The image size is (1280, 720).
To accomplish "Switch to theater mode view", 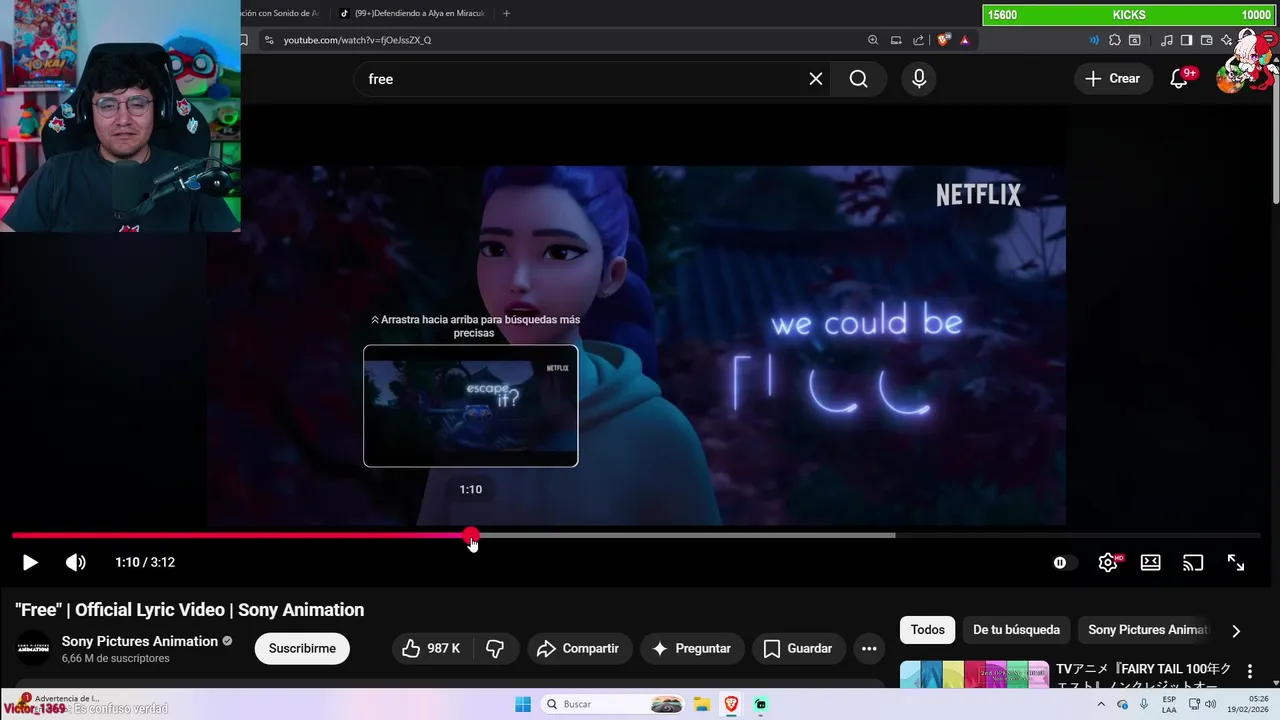I will tap(1151, 563).
